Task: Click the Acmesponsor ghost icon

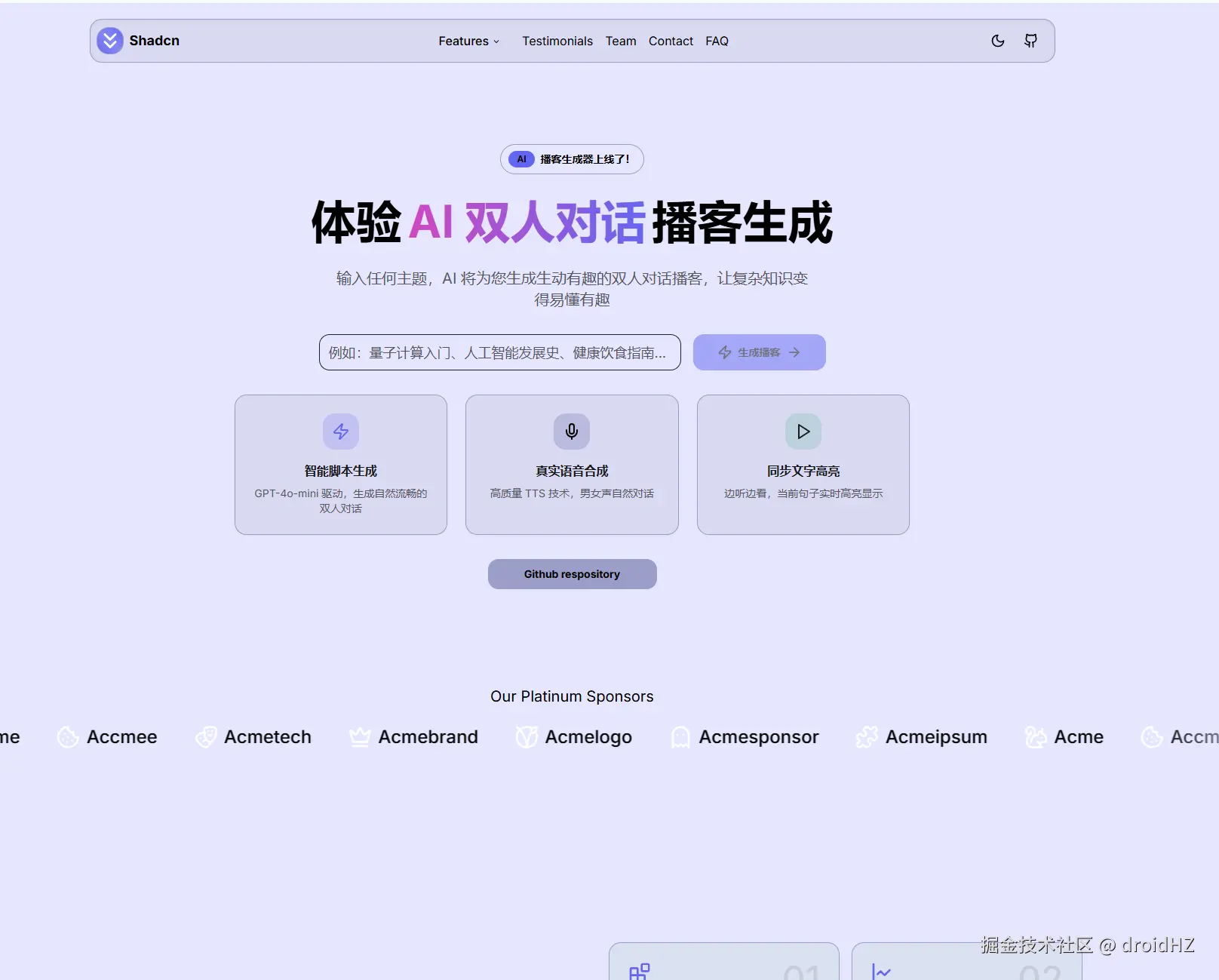Action: tap(680, 737)
